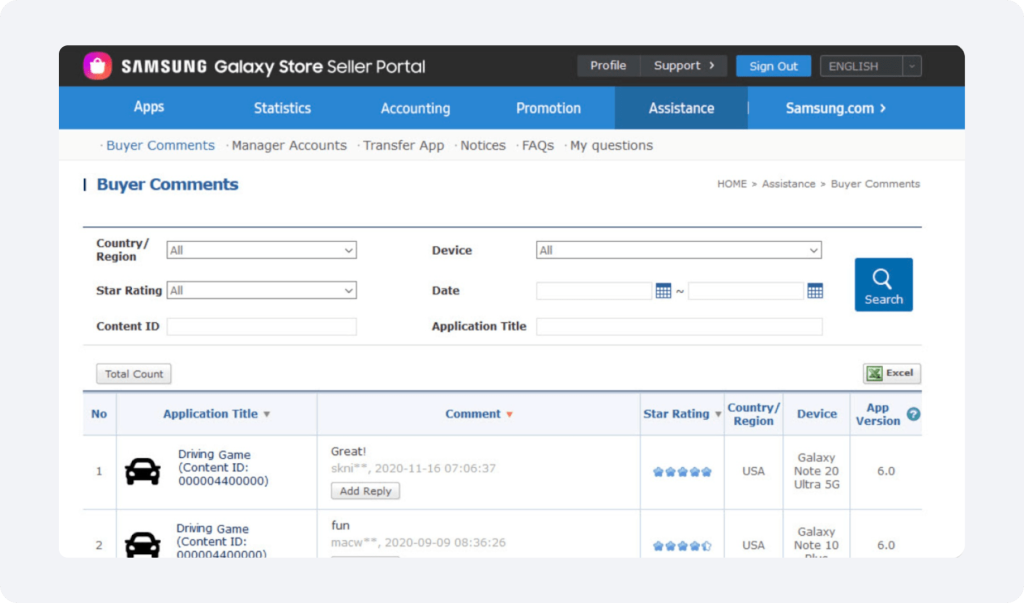Click Assistance in the breadcrumb
Image resolution: width=1024 pixels, height=603 pixels.
pyautogui.click(x=788, y=184)
